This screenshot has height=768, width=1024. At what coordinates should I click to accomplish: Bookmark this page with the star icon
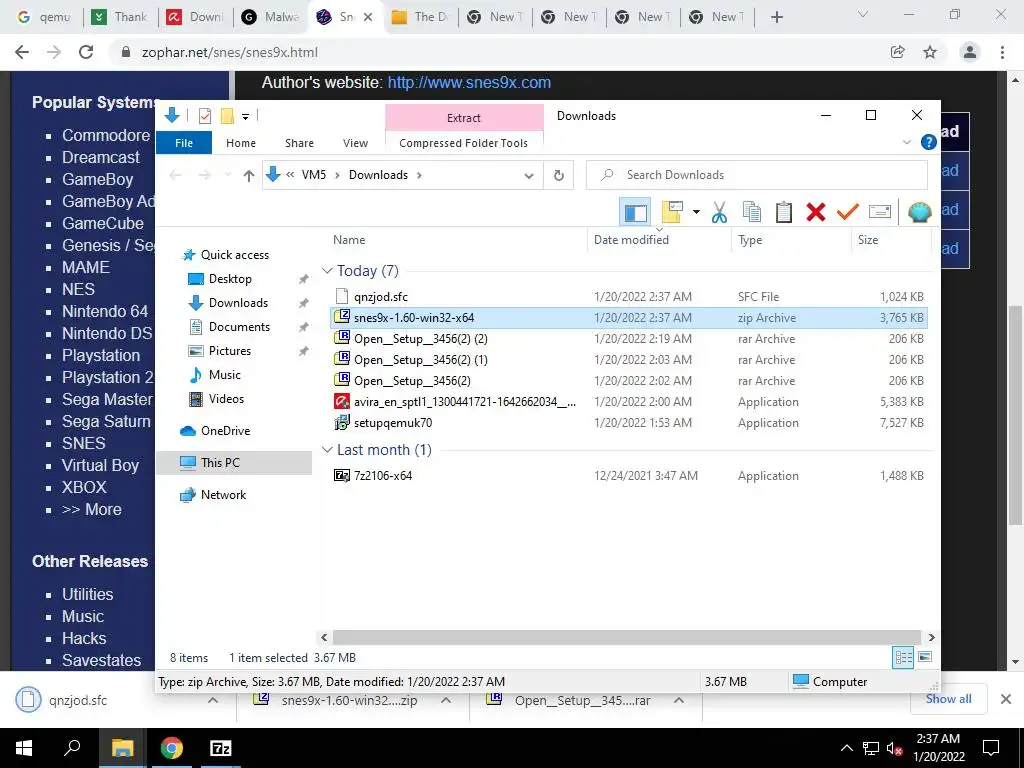[x=930, y=52]
